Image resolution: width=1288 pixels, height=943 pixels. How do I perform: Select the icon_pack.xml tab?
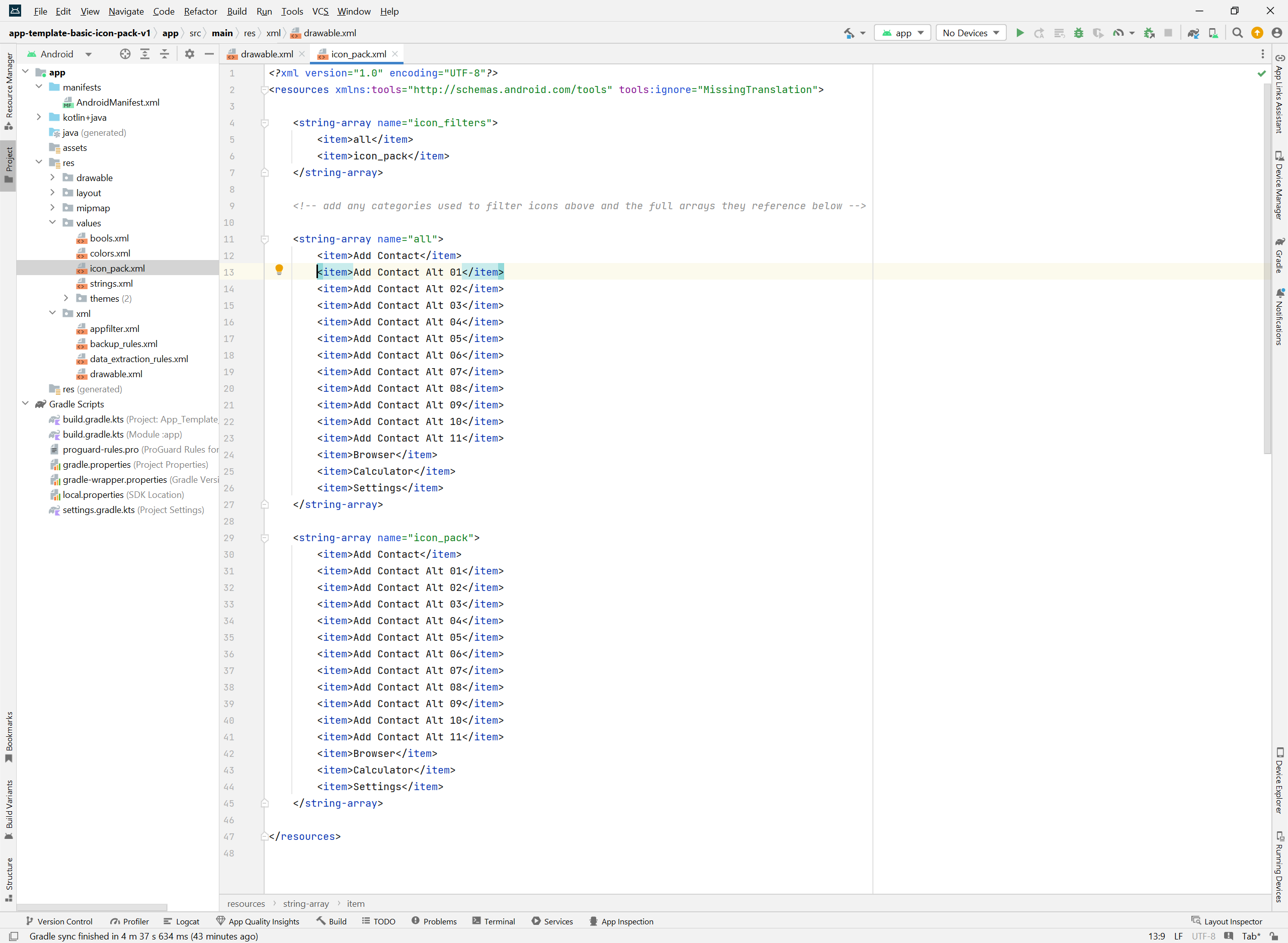(355, 54)
